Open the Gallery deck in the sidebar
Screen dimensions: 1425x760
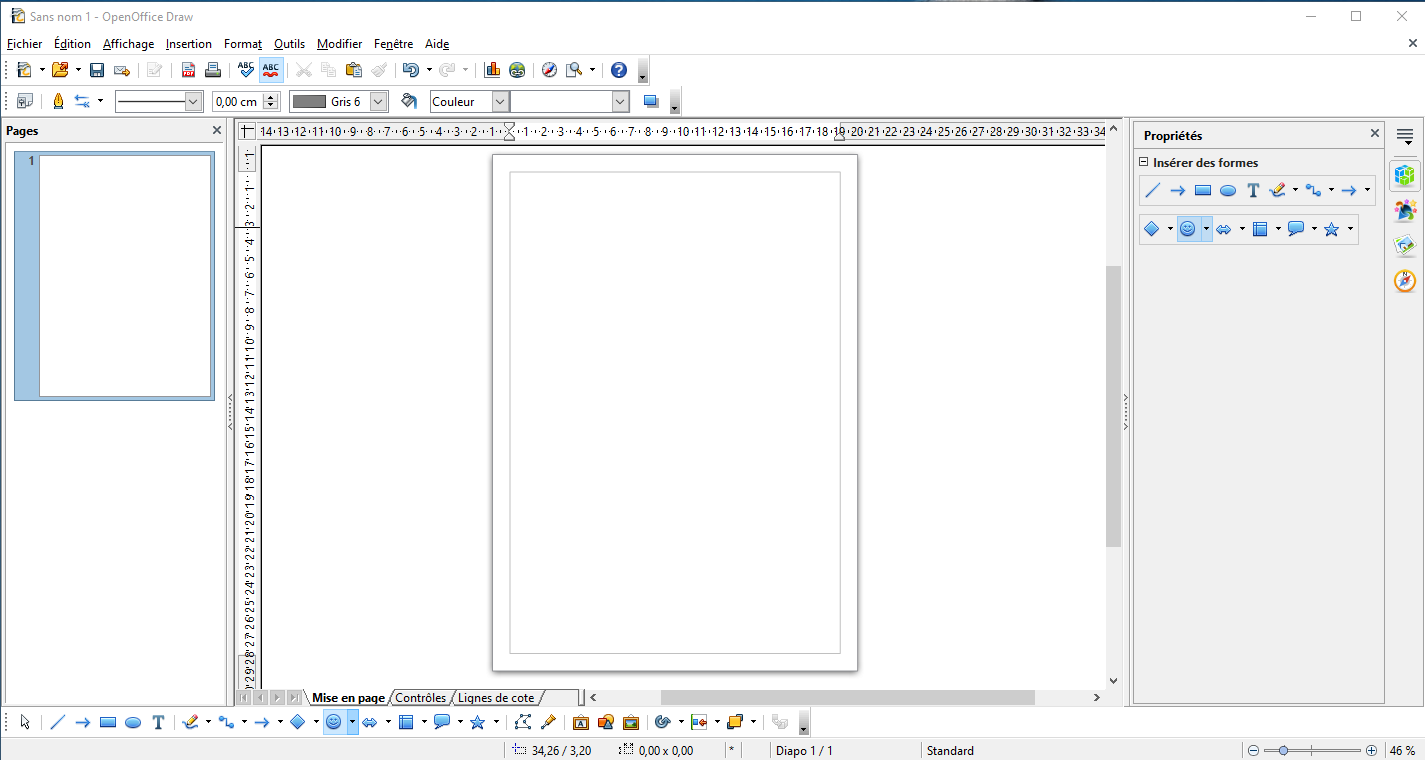(1405, 245)
